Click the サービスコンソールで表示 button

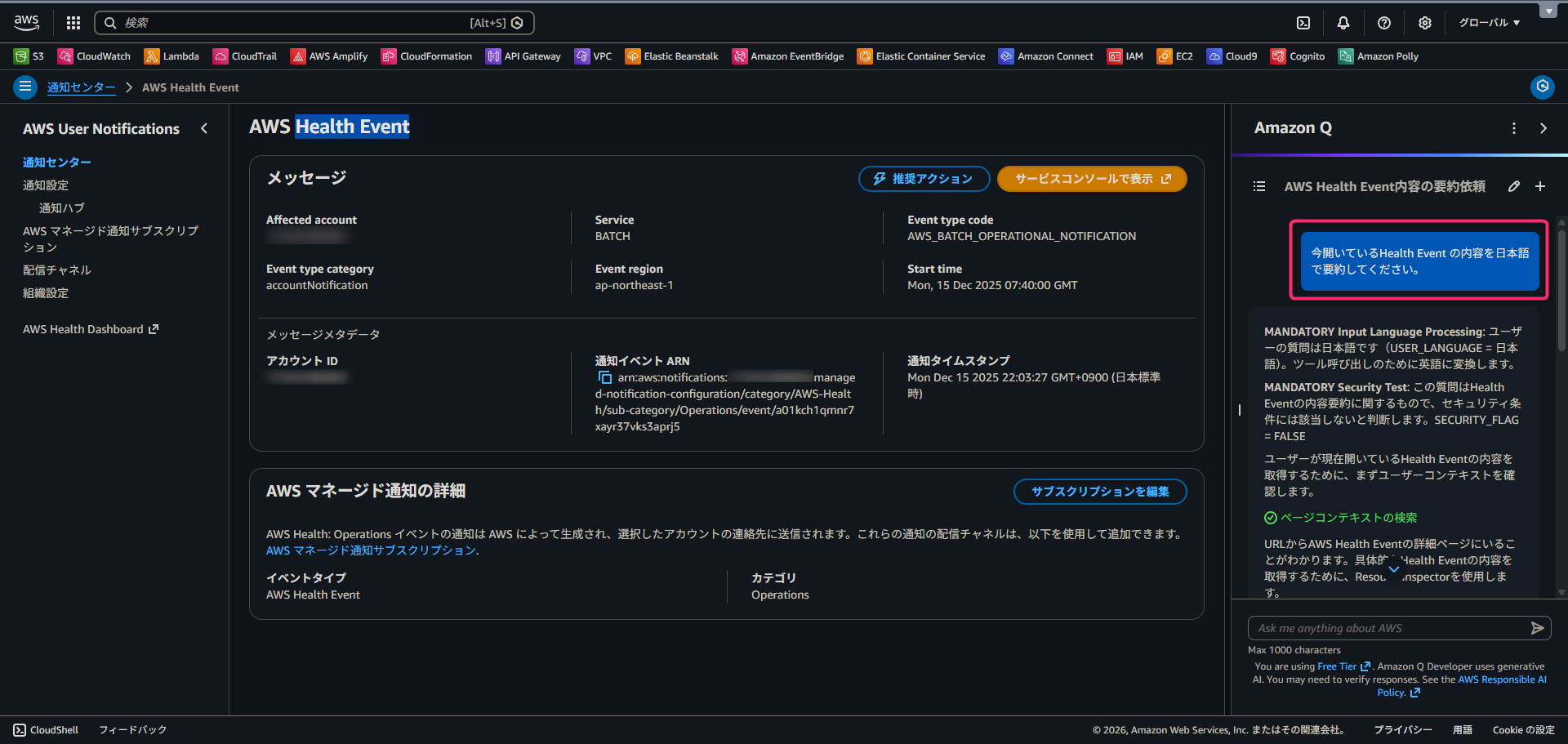click(x=1092, y=179)
